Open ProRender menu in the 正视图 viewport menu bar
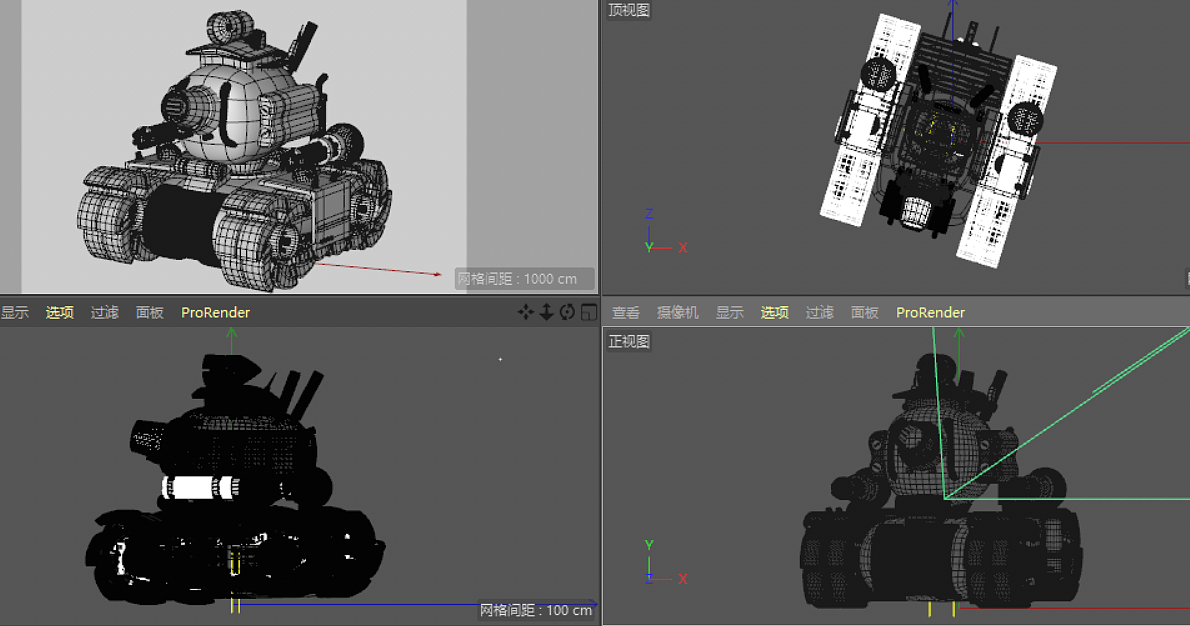 pyautogui.click(x=930, y=313)
